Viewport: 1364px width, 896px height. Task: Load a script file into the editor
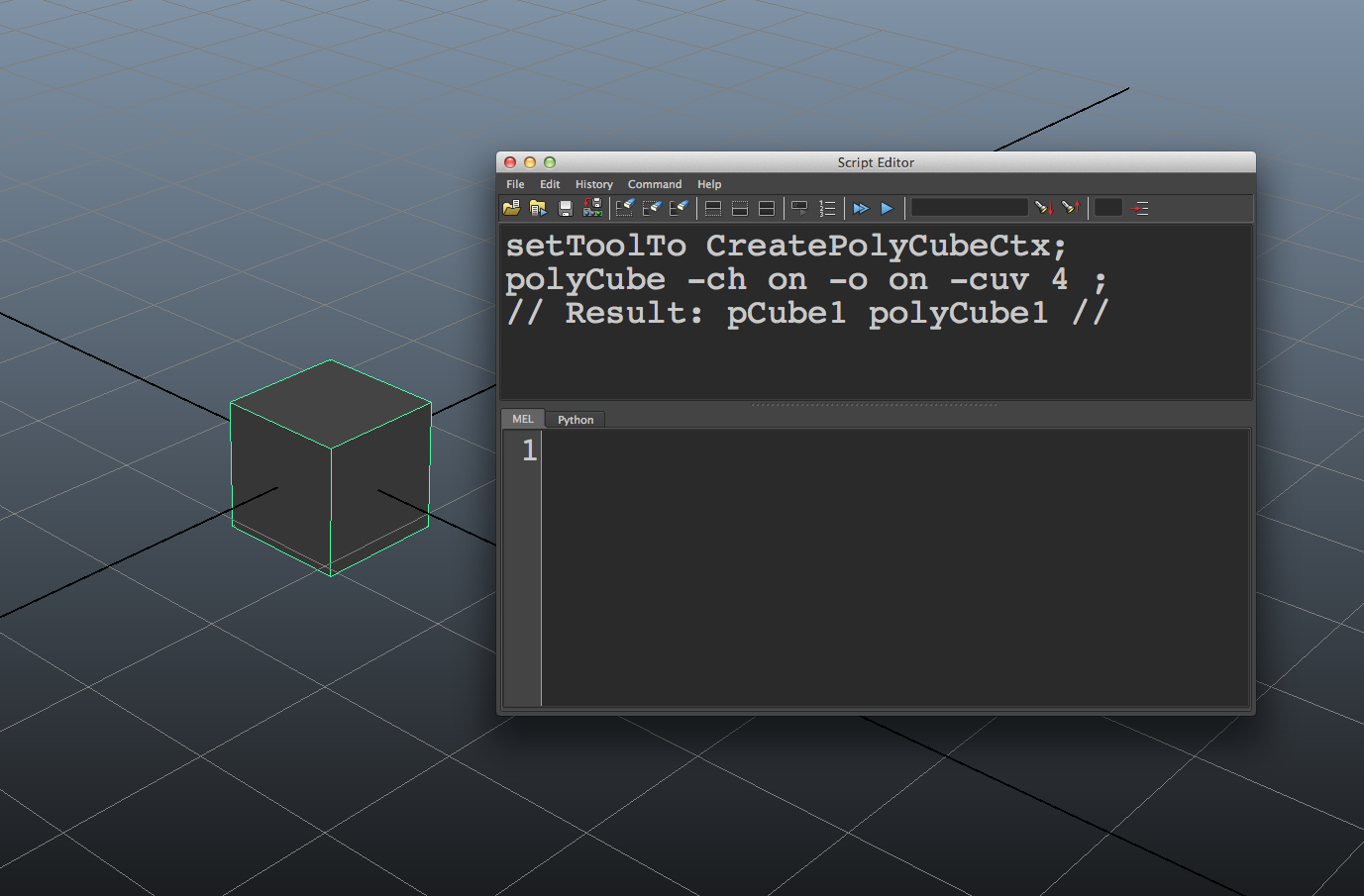pos(510,207)
